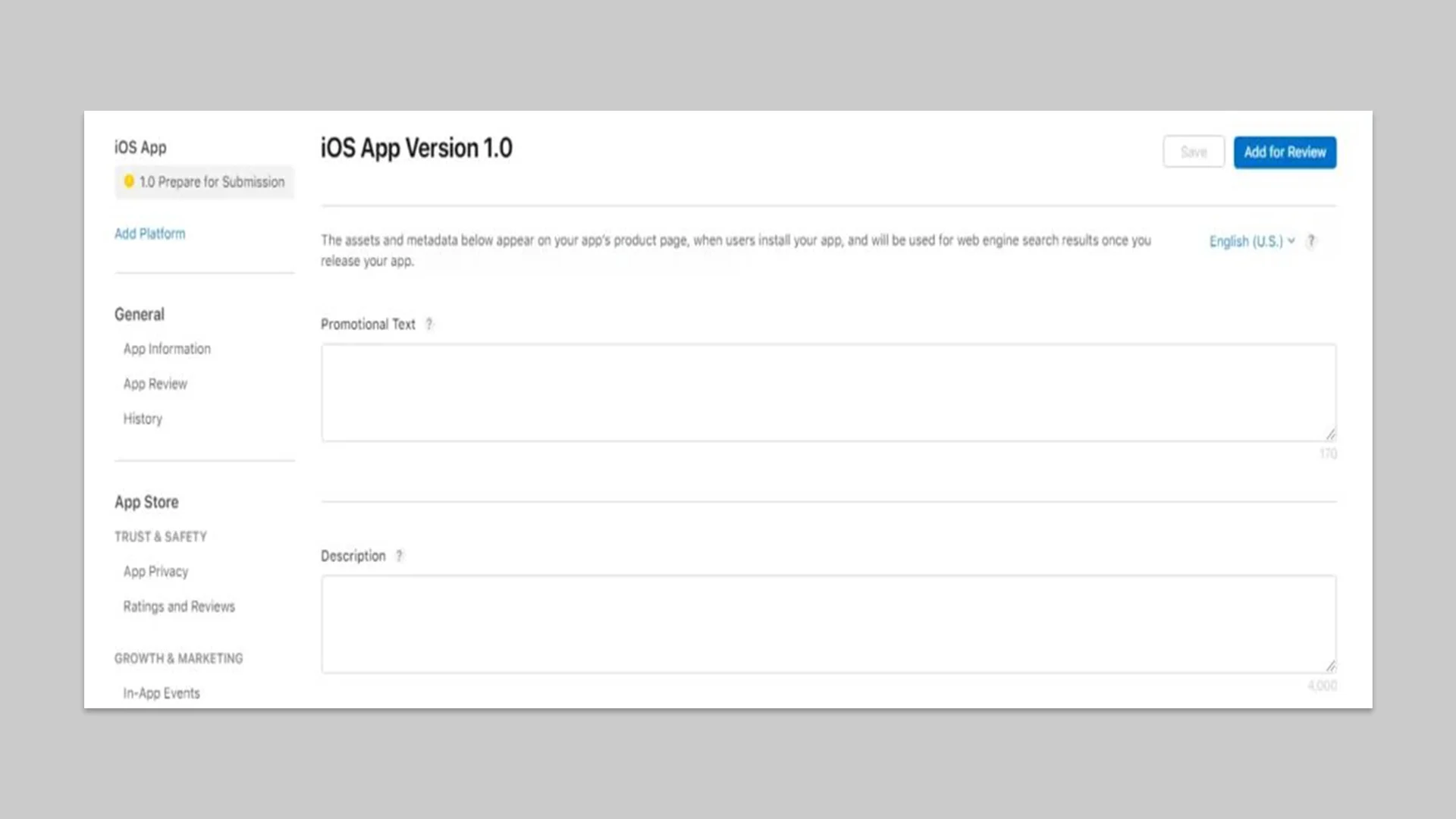Click the Add Platform link
This screenshot has width=1456, height=819.
pos(149,234)
